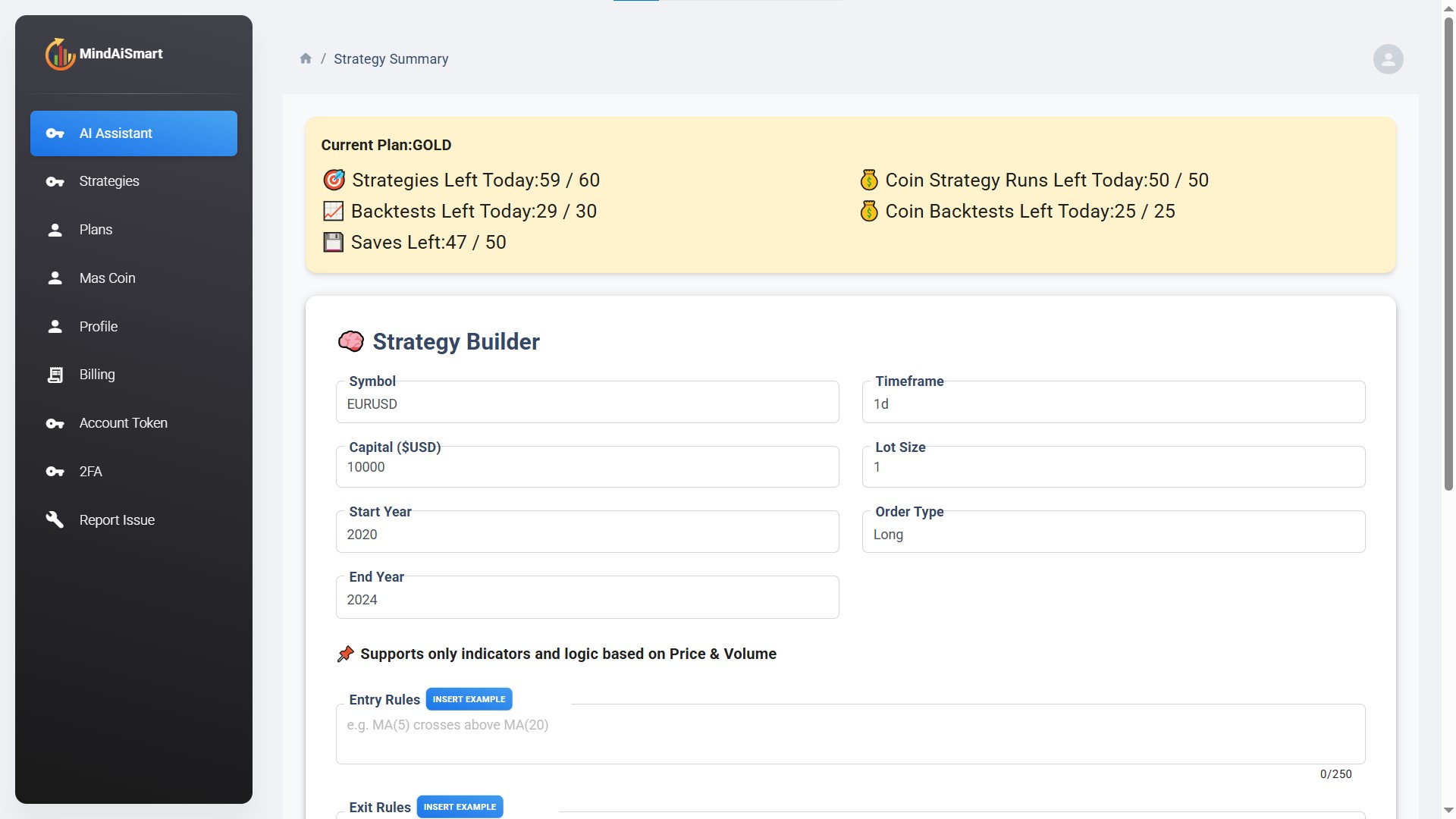Click the Plans person icon in sidebar
The height and width of the screenshot is (819, 1456).
55,230
